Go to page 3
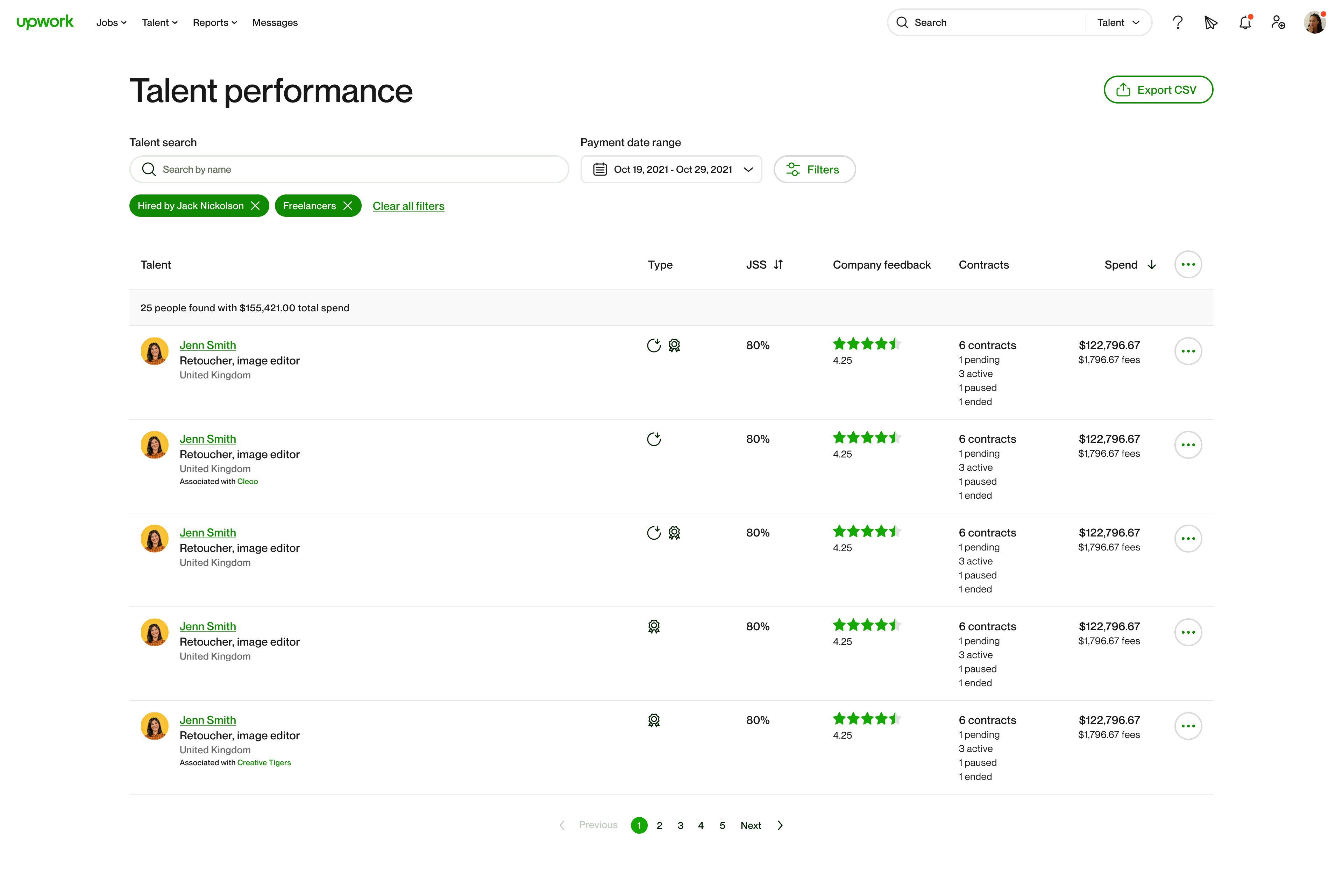The image size is (1343, 896). click(x=680, y=825)
